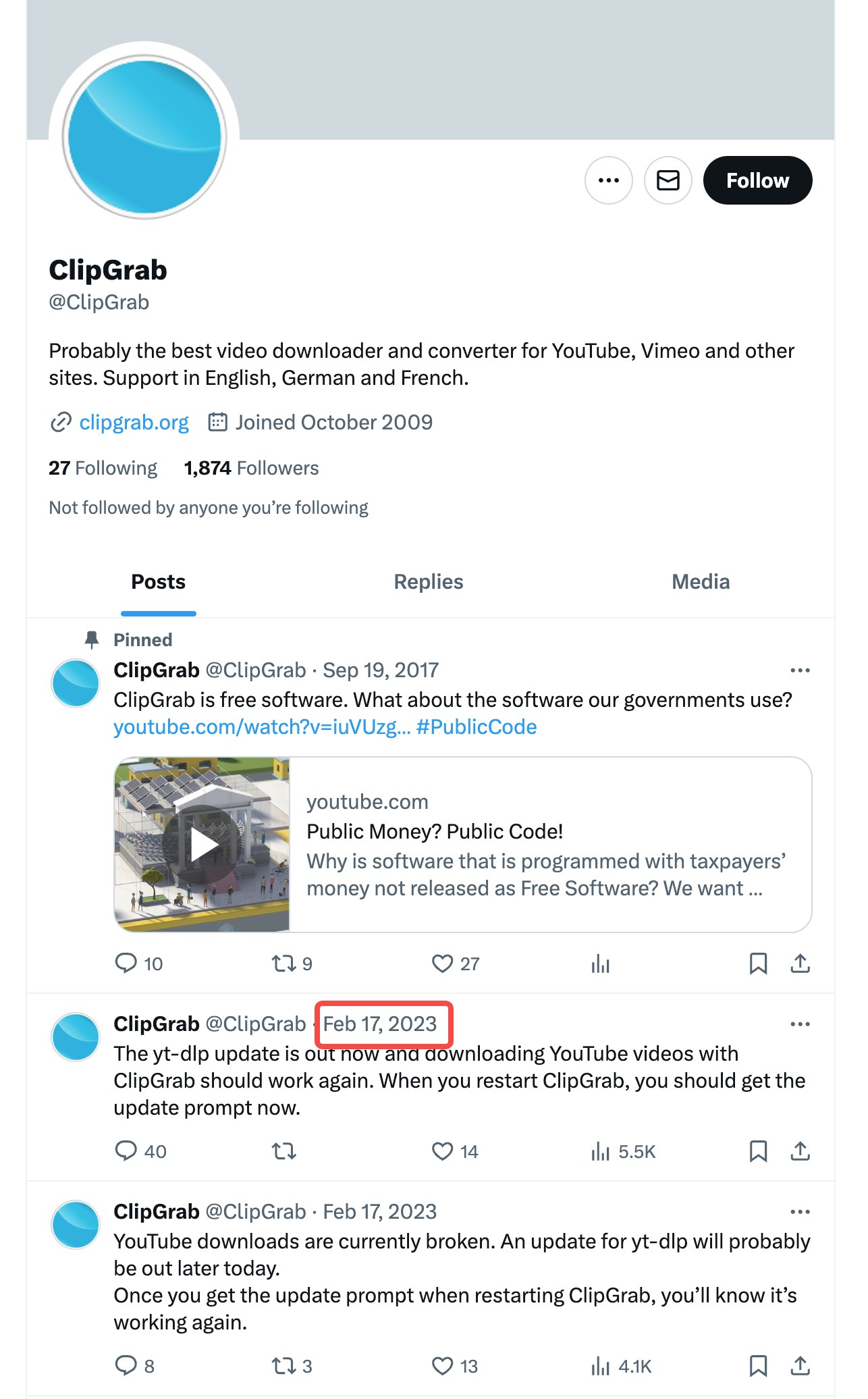Screen dimensions: 868x1399
Task: Bookmark the pinned ClipGrab post
Action: (x=758, y=964)
